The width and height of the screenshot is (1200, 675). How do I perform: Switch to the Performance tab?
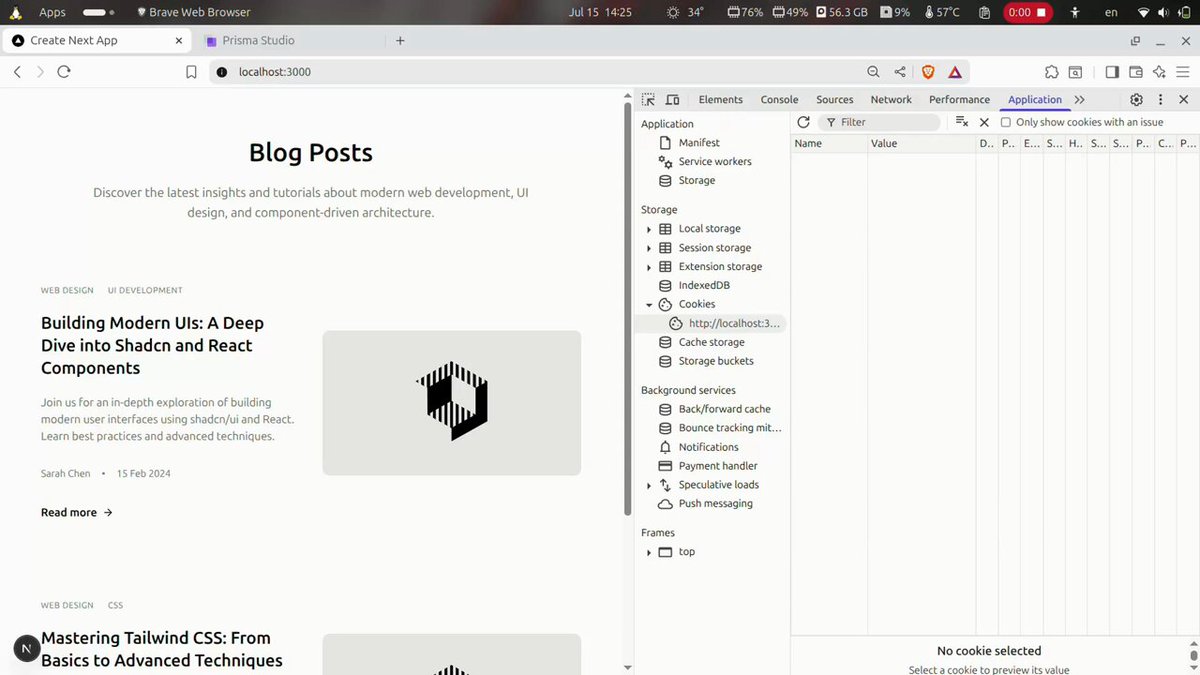[959, 100]
